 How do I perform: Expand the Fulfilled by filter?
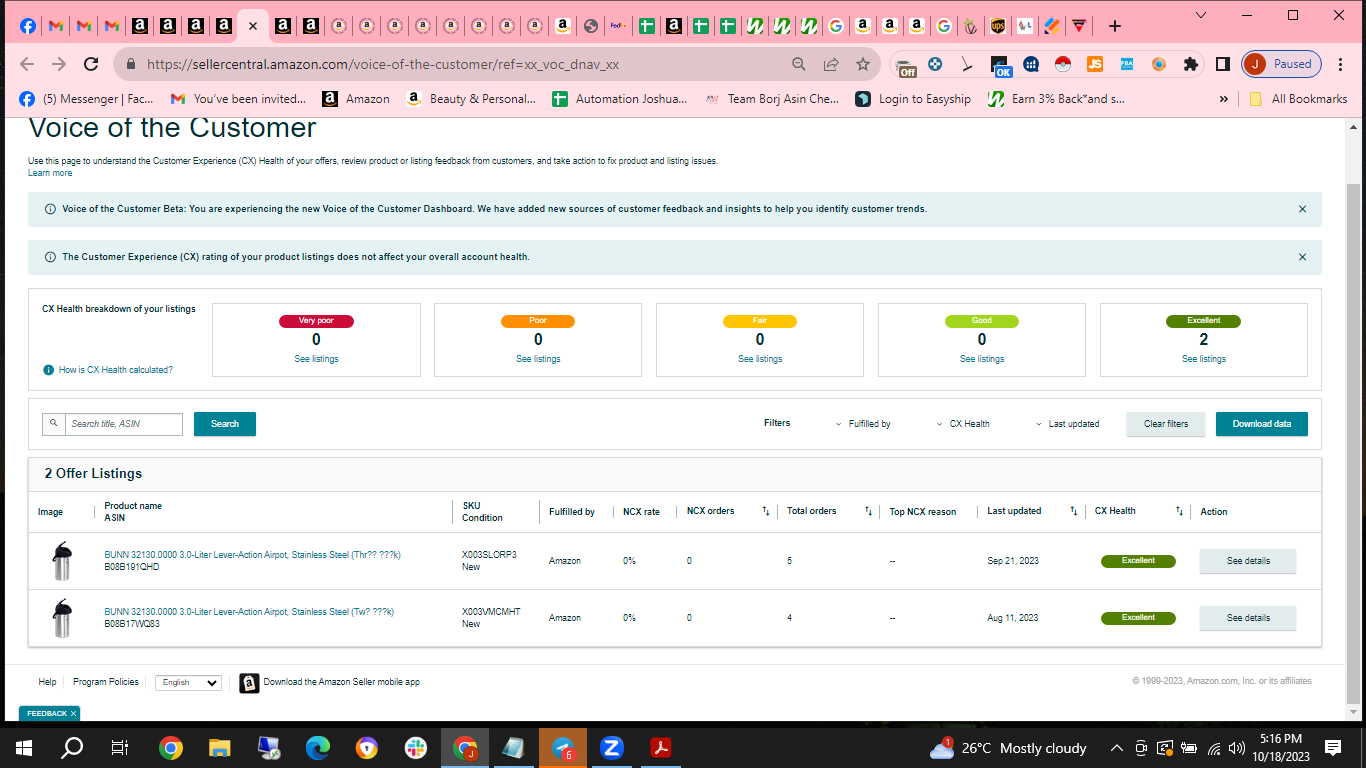pyautogui.click(x=863, y=424)
